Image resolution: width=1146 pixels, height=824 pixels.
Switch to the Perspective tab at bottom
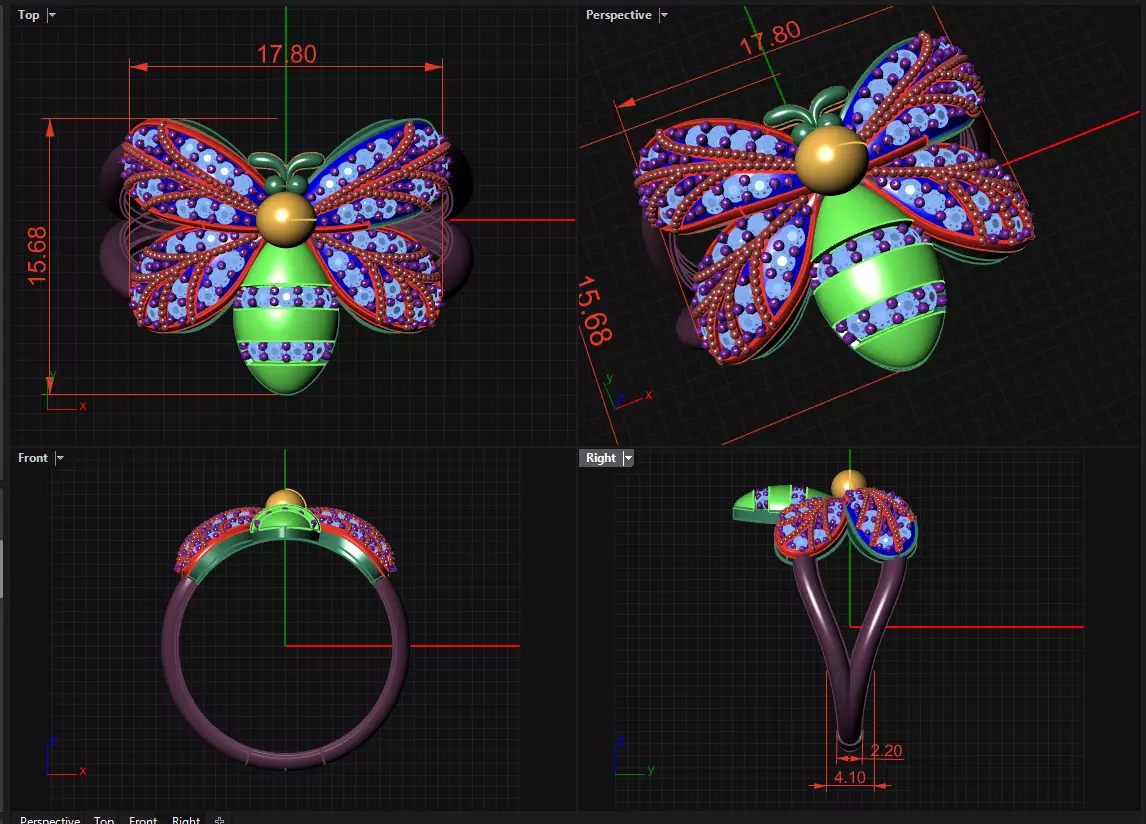(x=50, y=819)
